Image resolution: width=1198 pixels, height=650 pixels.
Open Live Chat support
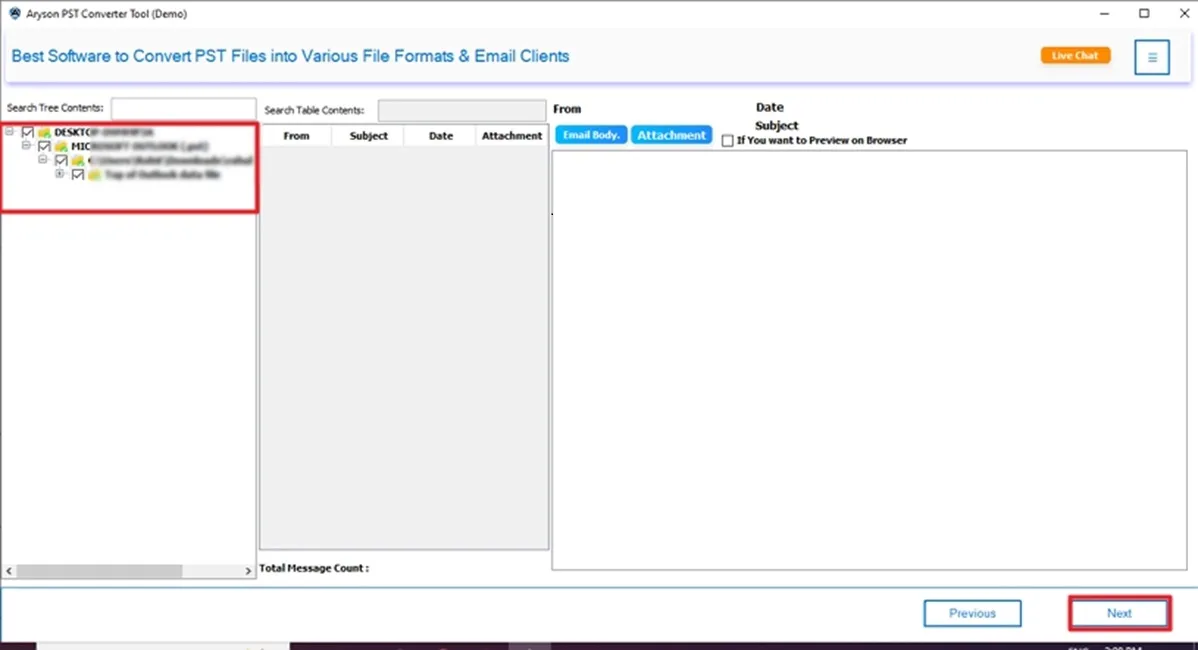(1075, 56)
